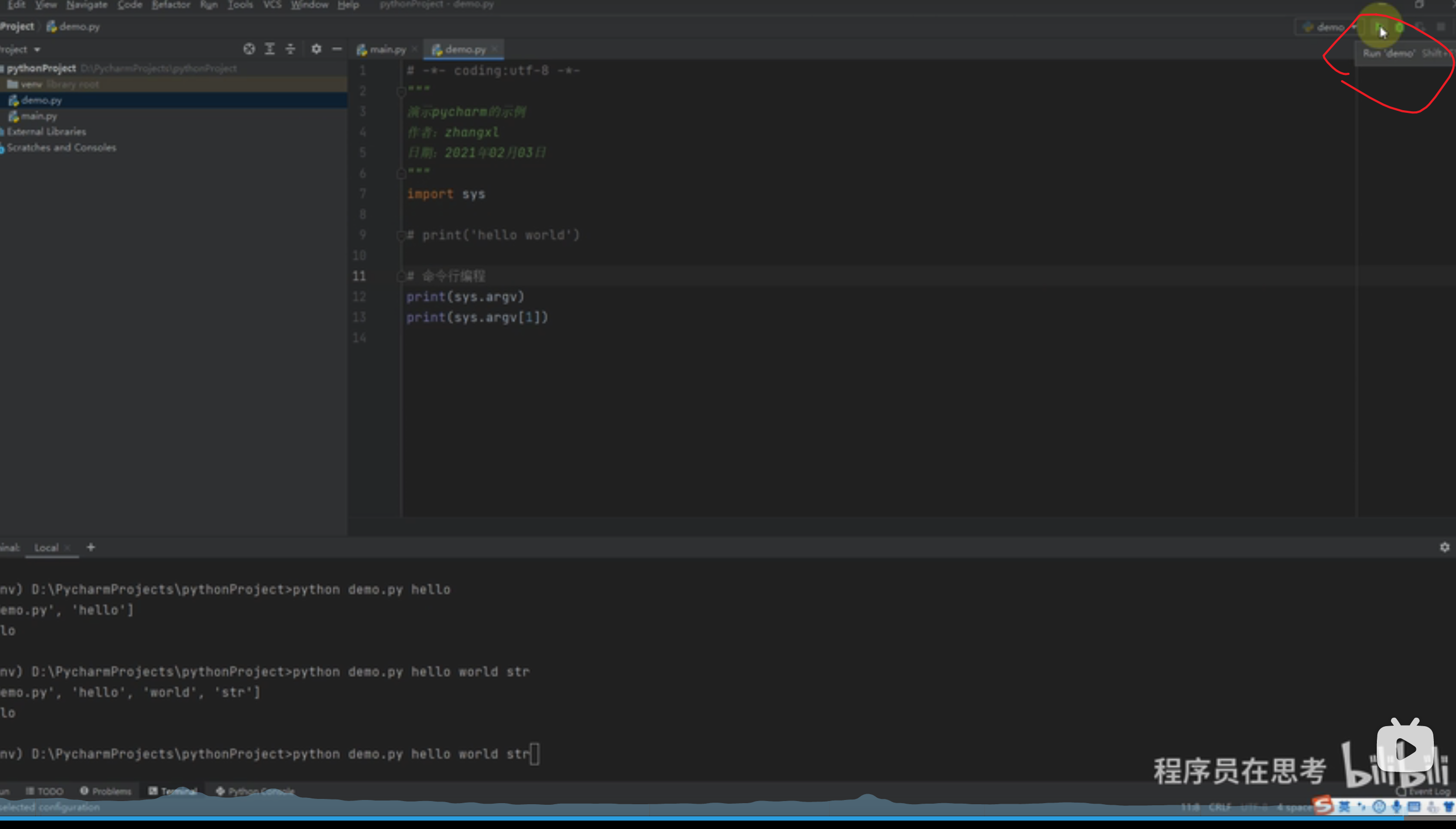Open the Tools menu
Screen dimensions: 1456x829
(x=241, y=5)
